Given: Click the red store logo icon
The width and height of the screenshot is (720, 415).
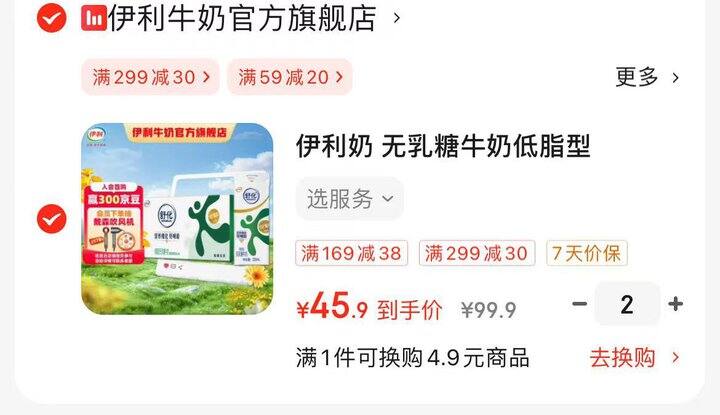Looking at the screenshot, I should [x=94, y=18].
